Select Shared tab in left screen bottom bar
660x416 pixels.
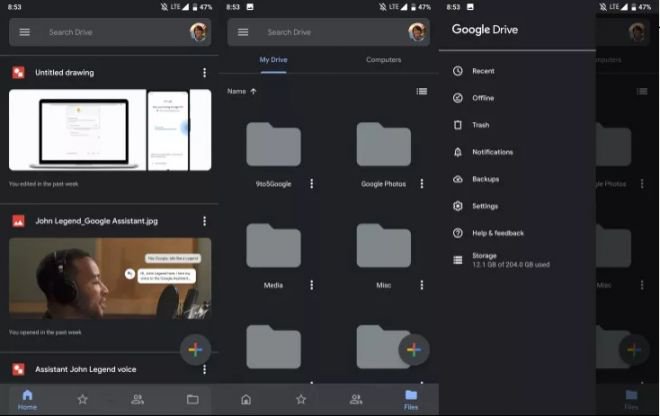click(x=137, y=399)
